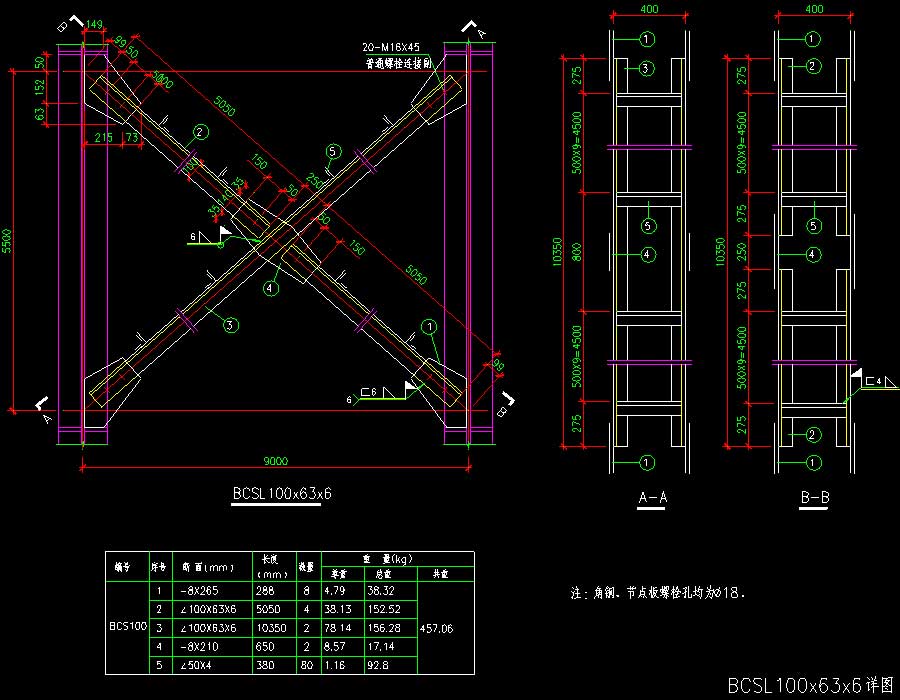Click the "73" dimension beside 215
This screenshot has height=700, width=900.
pos(132,137)
